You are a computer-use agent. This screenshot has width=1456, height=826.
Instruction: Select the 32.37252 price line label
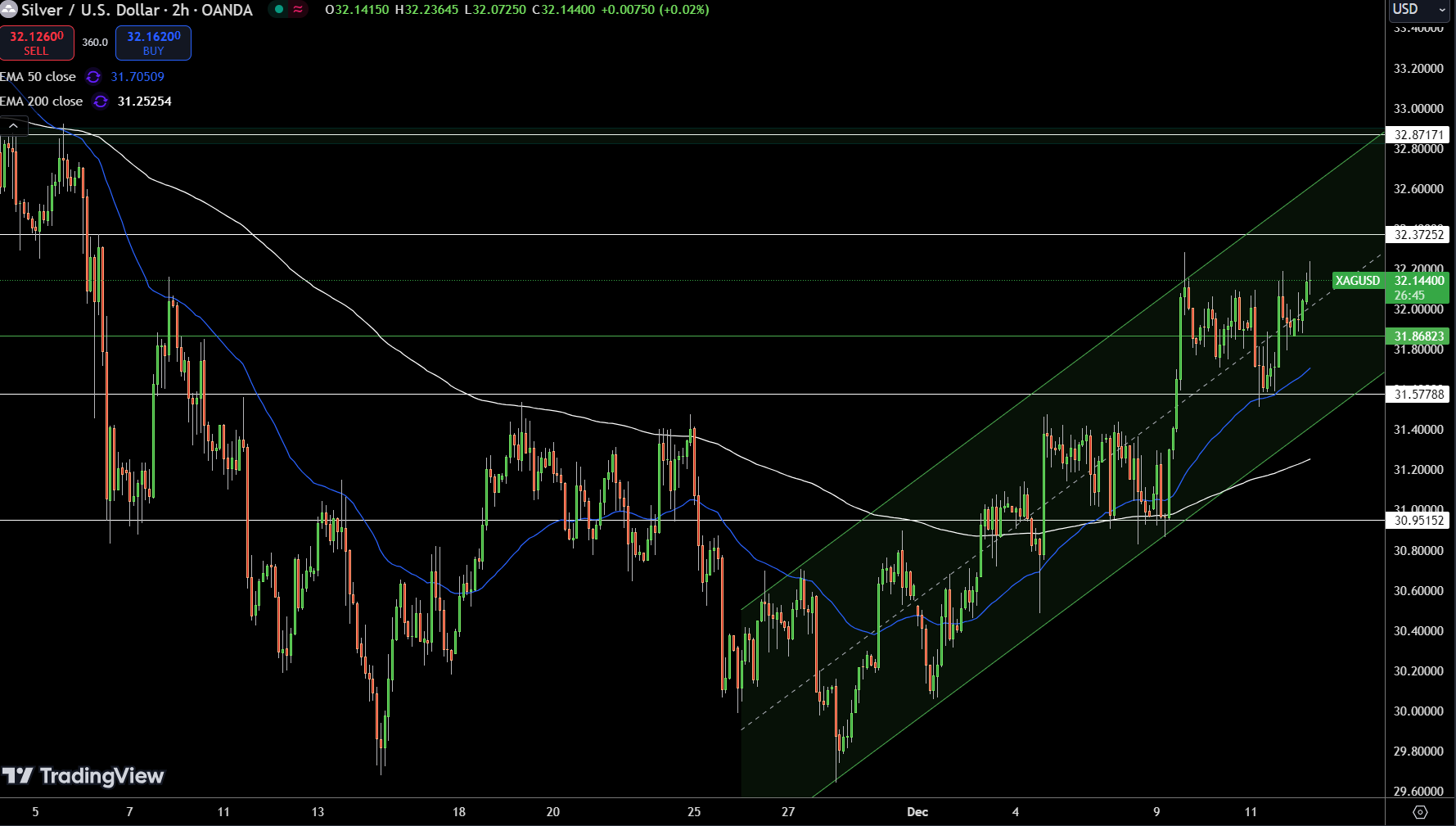(x=1419, y=235)
